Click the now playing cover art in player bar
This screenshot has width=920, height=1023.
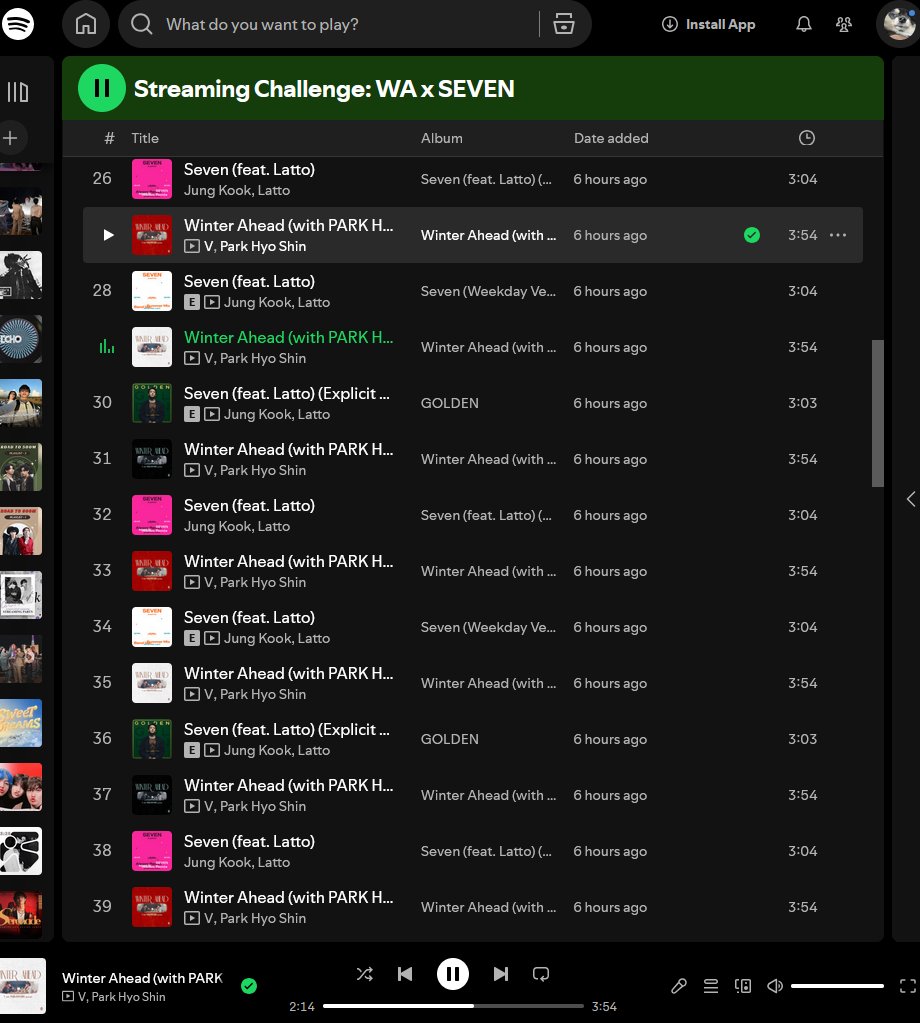(x=23, y=986)
